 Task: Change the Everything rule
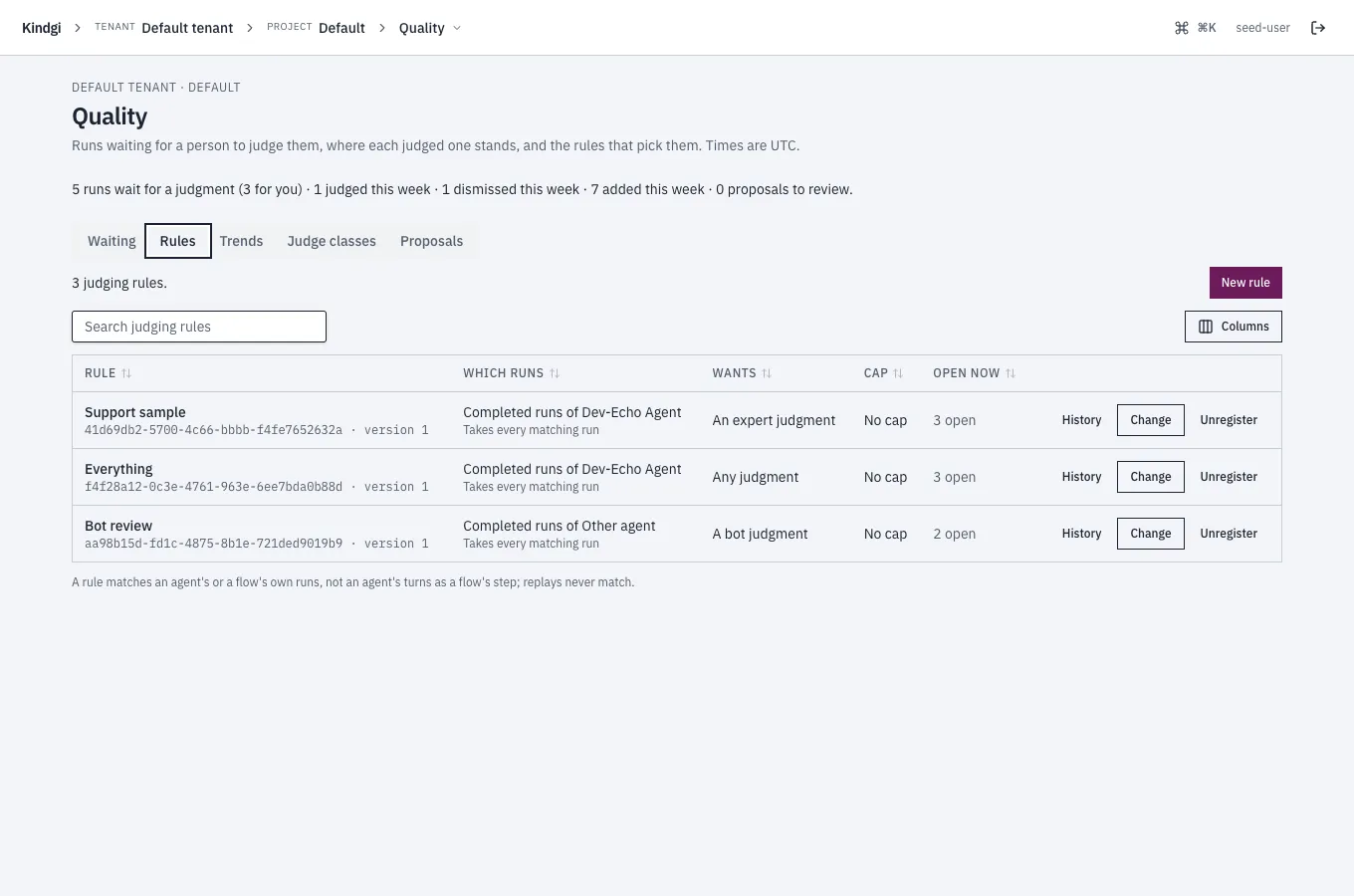1151,477
